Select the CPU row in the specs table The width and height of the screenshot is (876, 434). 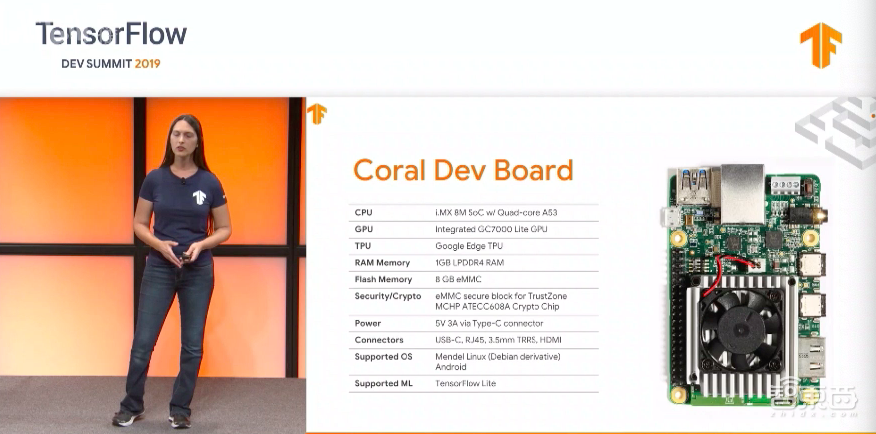click(x=475, y=212)
